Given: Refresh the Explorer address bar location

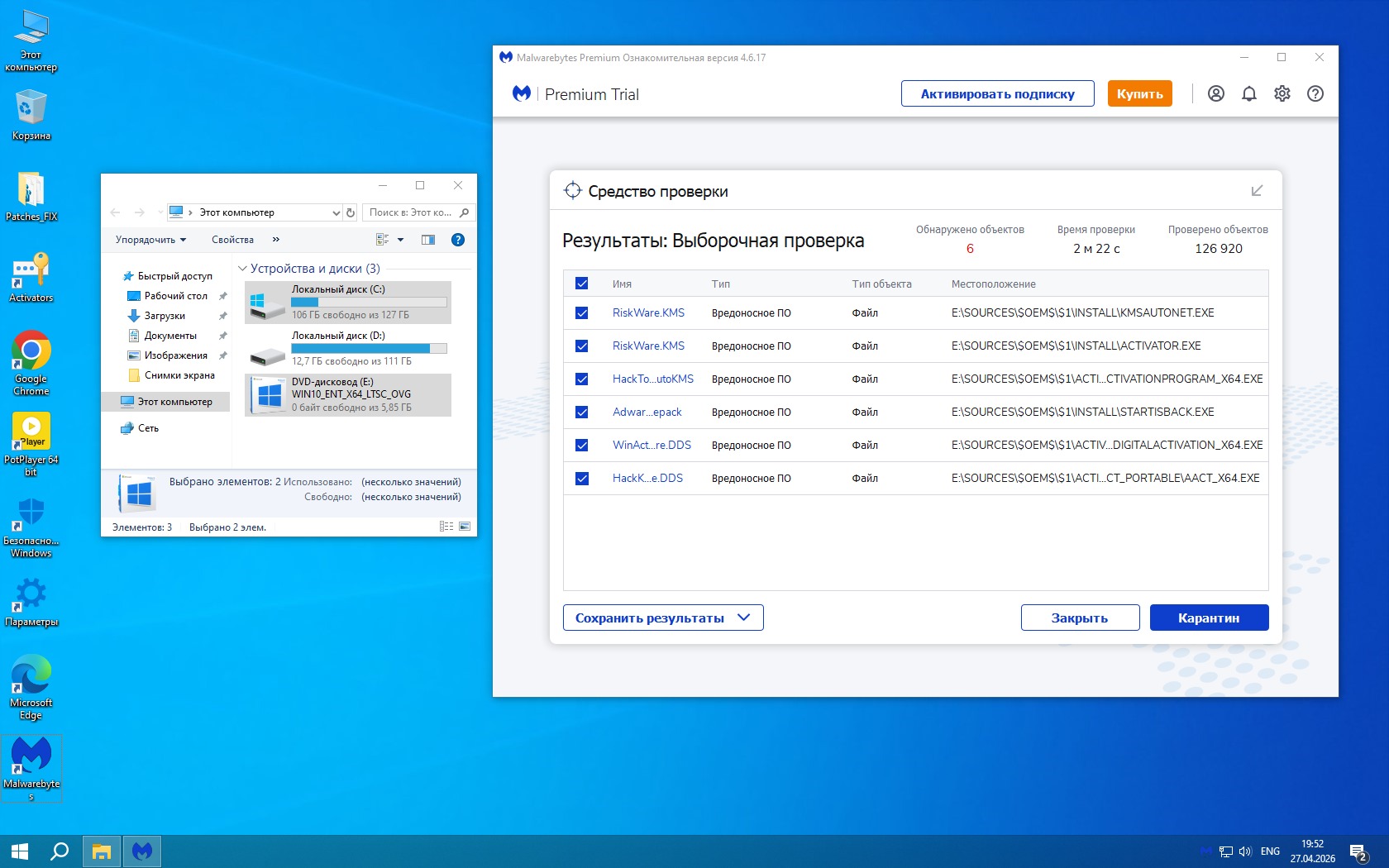Looking at the screenshot, I should pos(351,212).
